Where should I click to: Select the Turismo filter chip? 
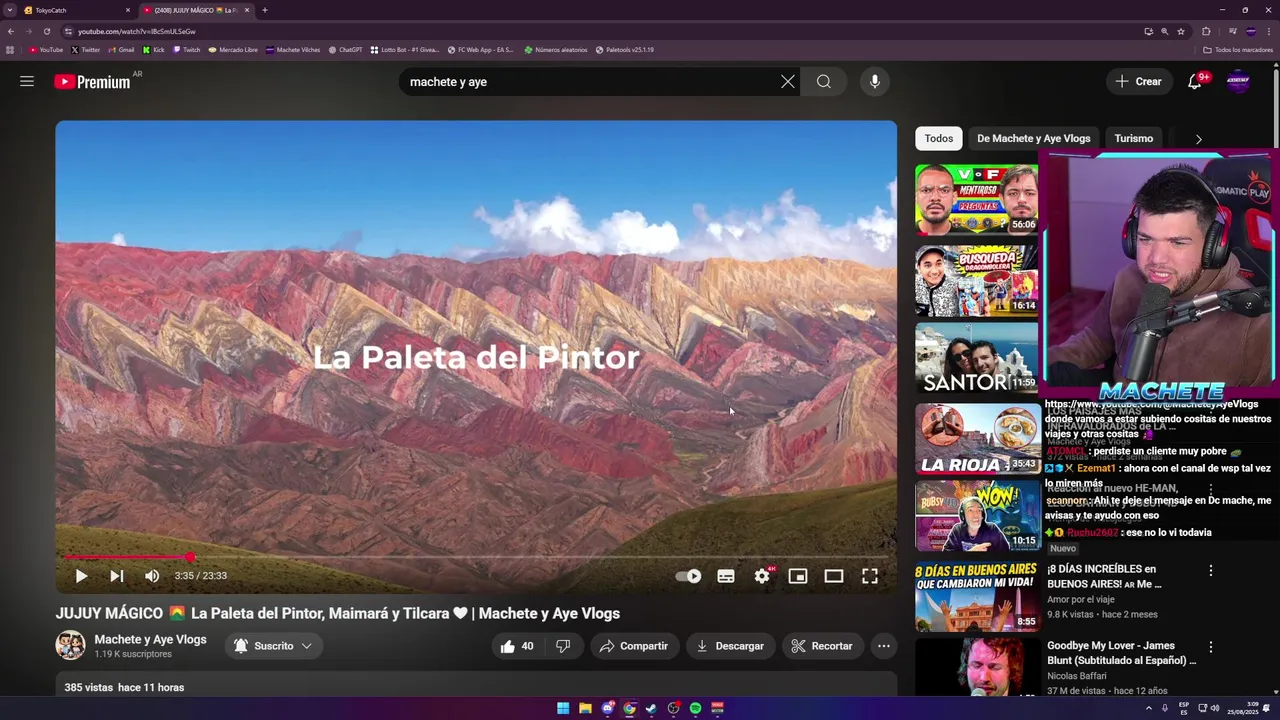[x=1133, y=139]
